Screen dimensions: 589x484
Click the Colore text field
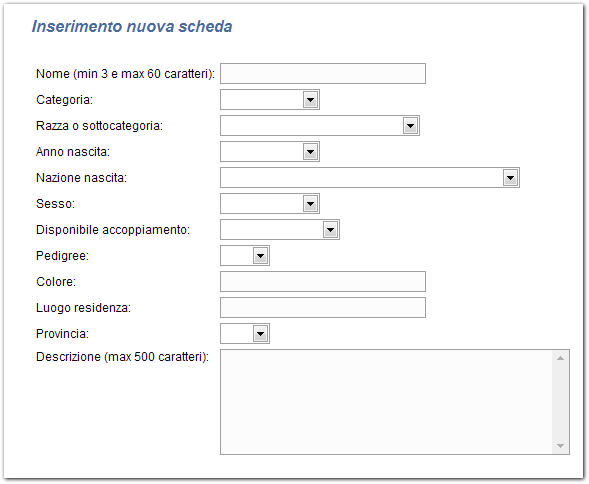[x=323, y=281]
